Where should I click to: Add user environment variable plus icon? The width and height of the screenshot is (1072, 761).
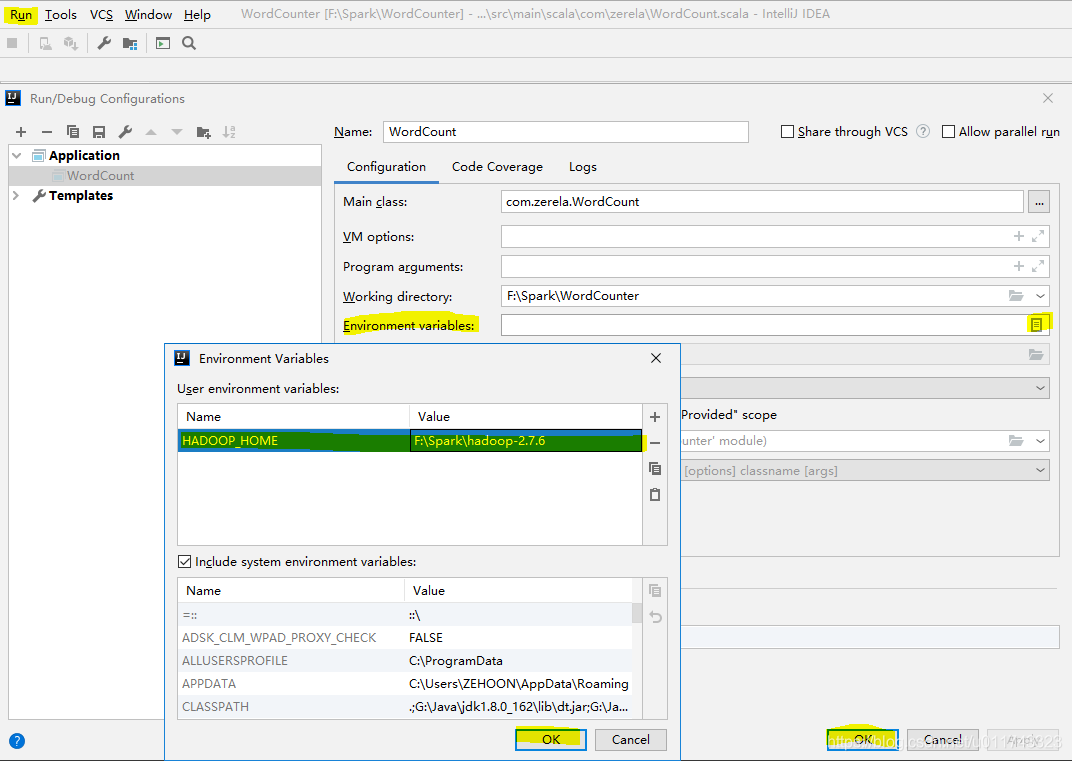pos(655,417)
